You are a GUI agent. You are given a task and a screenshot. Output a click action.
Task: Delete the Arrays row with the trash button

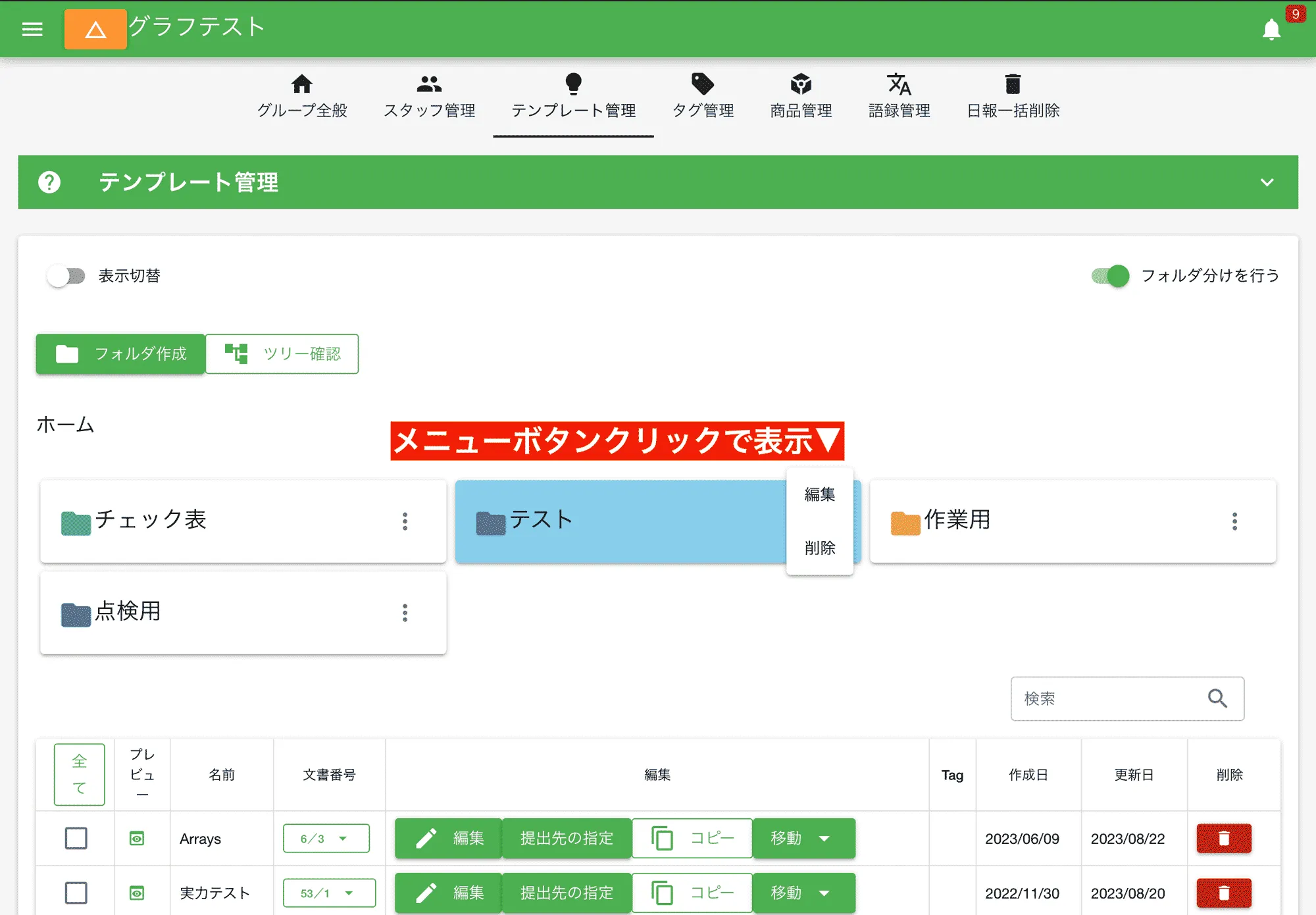pos(1223,839)
